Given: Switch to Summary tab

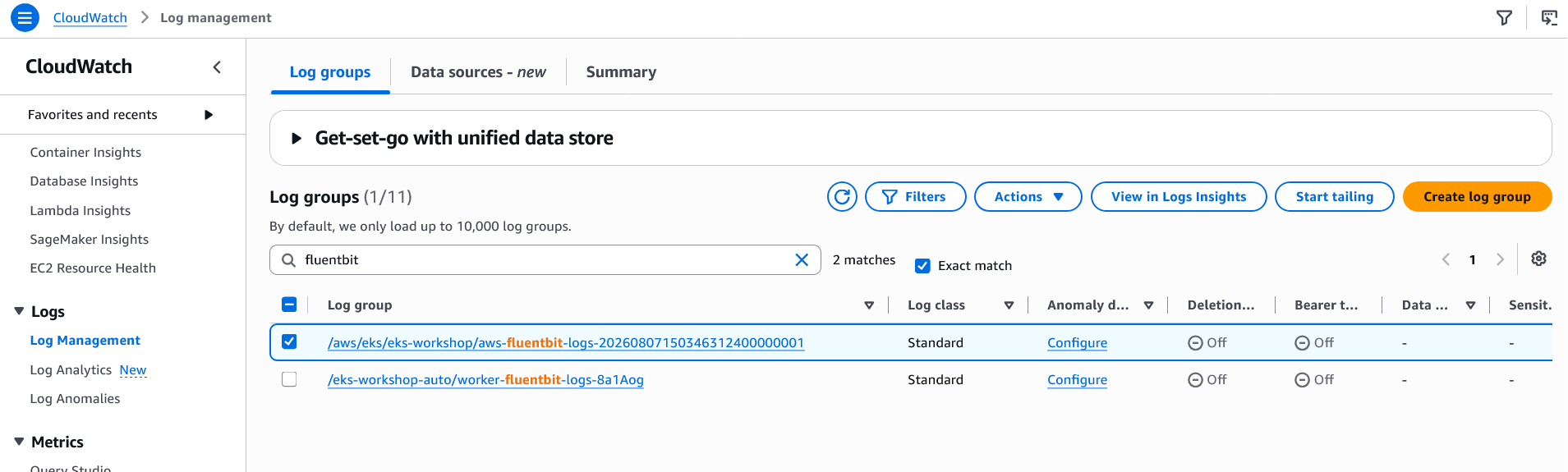Looking at the screenshot, I should point(621,72).
